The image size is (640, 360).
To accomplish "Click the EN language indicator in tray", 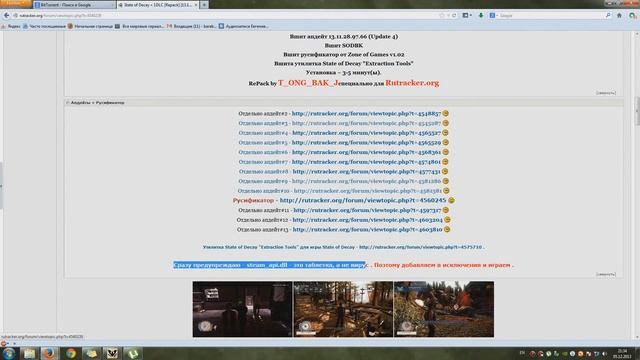I will [x=522, y=353].
